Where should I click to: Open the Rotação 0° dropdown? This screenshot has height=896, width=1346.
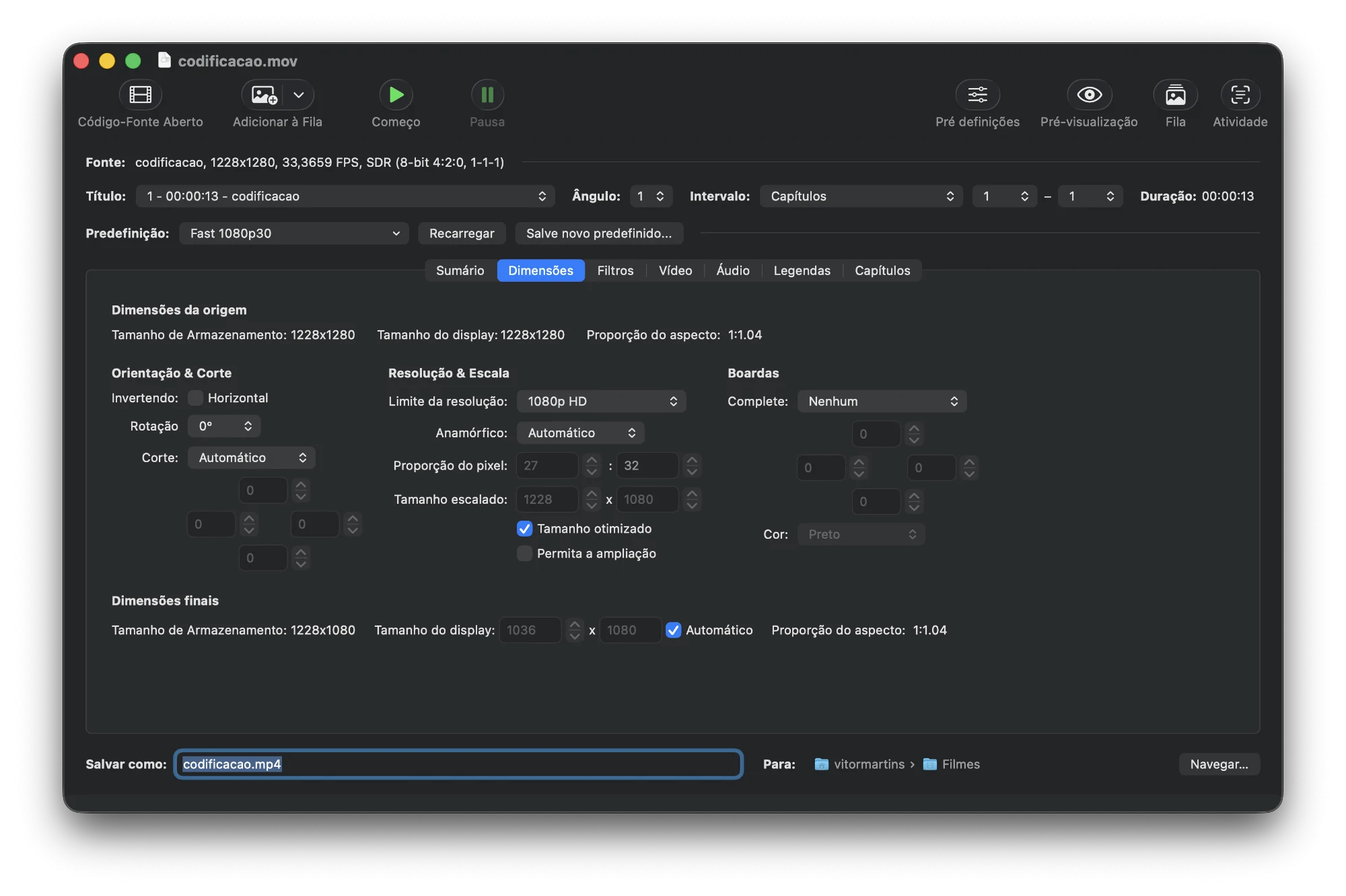(x=224, y=426)
